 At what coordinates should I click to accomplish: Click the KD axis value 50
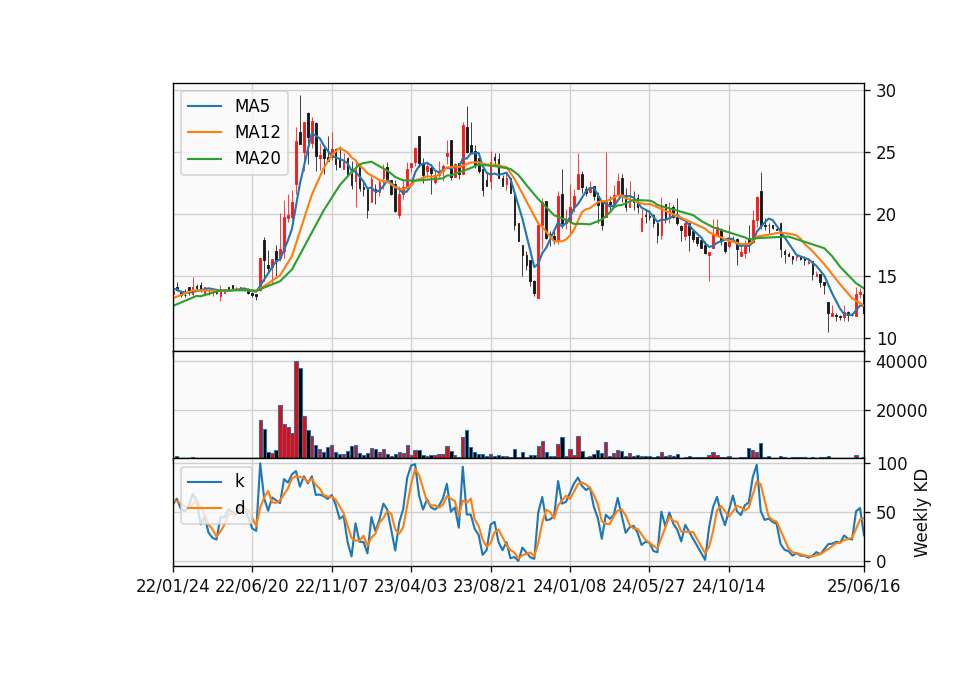click(x=885, y=512)
